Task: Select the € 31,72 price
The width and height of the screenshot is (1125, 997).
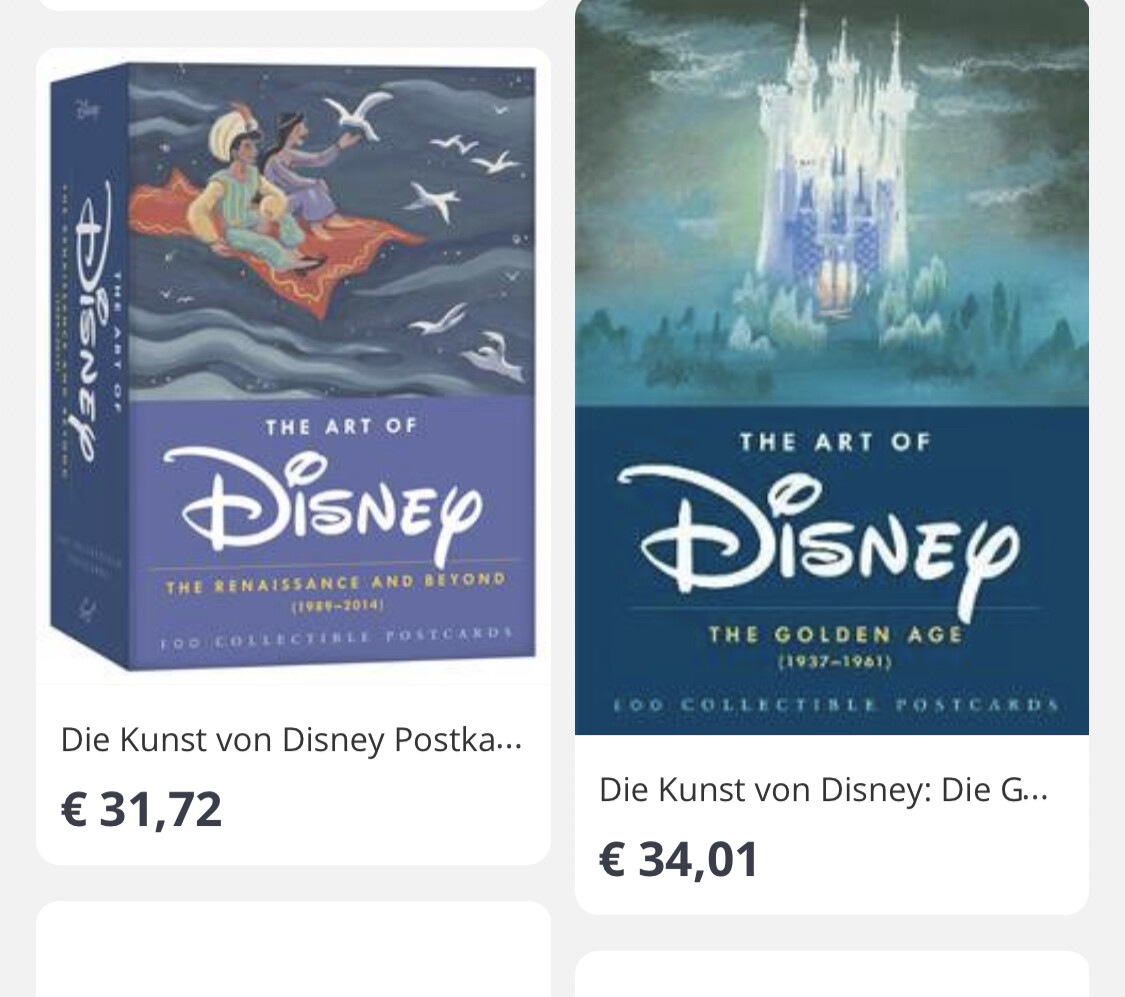Action: click(x=141, y=809)
